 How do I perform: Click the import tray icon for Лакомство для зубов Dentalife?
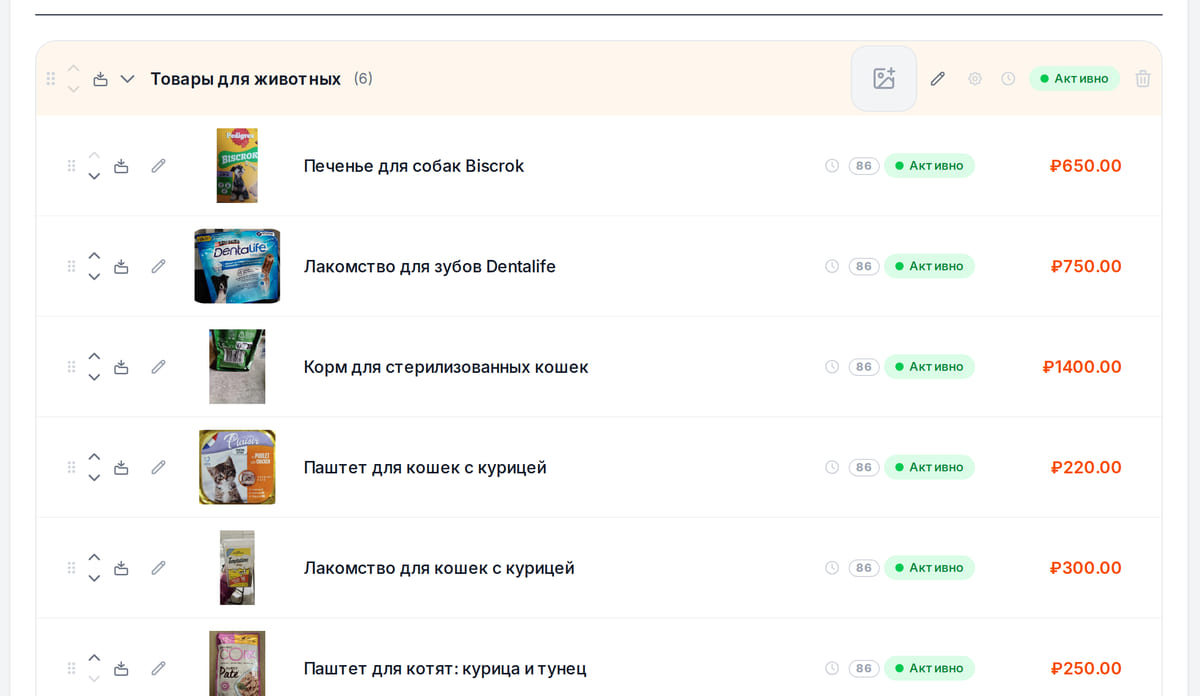pyautogui.click(x=121, y=266)
